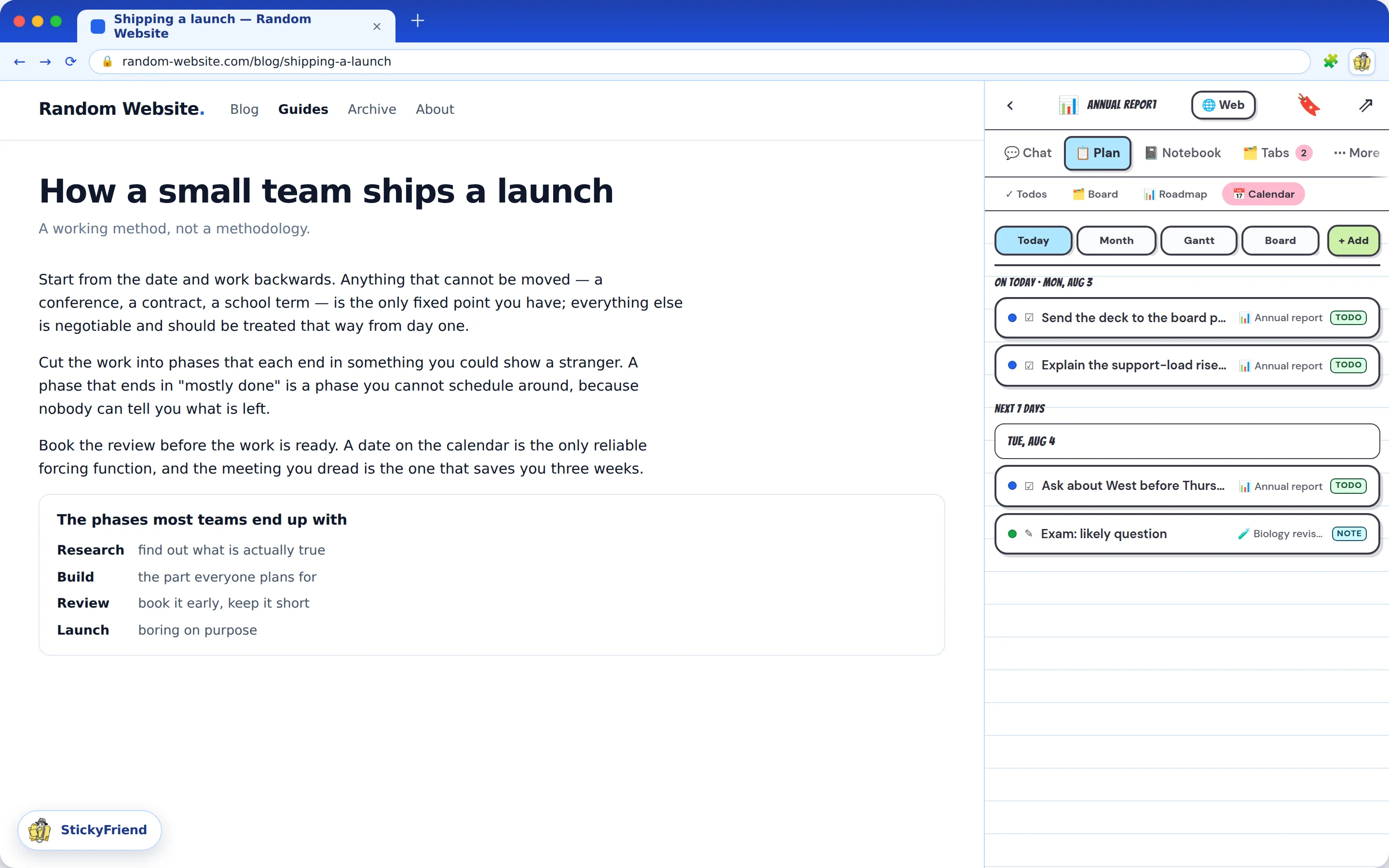The height and width of the screenshot is (868, 1389).
Task: Click the Tue, Aug 4 day header
Action: (x=1187, y=441)
